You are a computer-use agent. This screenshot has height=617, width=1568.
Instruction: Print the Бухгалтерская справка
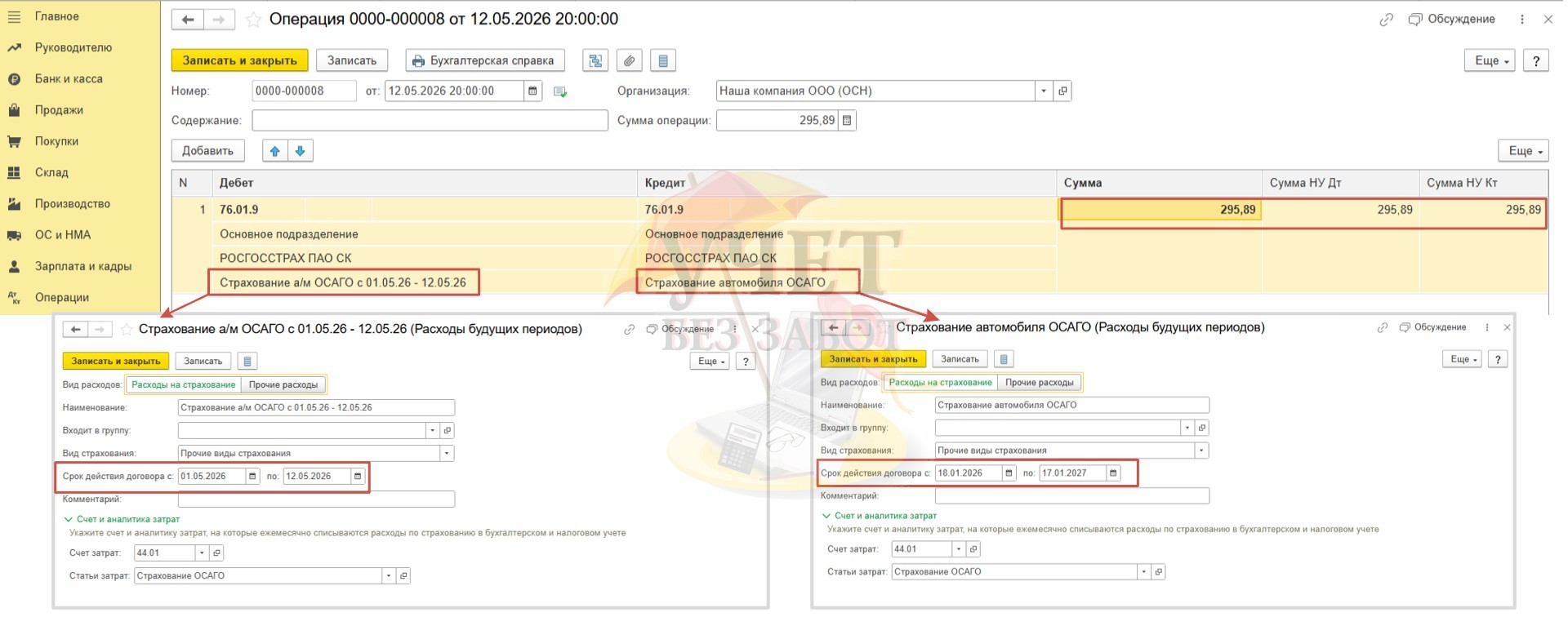tap(483, 60)
